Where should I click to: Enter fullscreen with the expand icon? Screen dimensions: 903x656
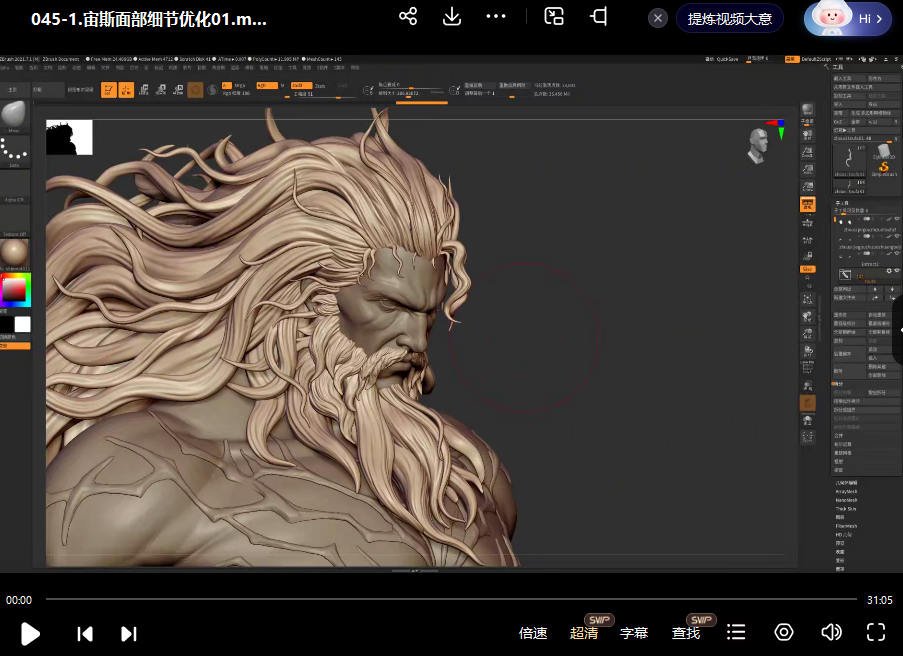[875, 633]
